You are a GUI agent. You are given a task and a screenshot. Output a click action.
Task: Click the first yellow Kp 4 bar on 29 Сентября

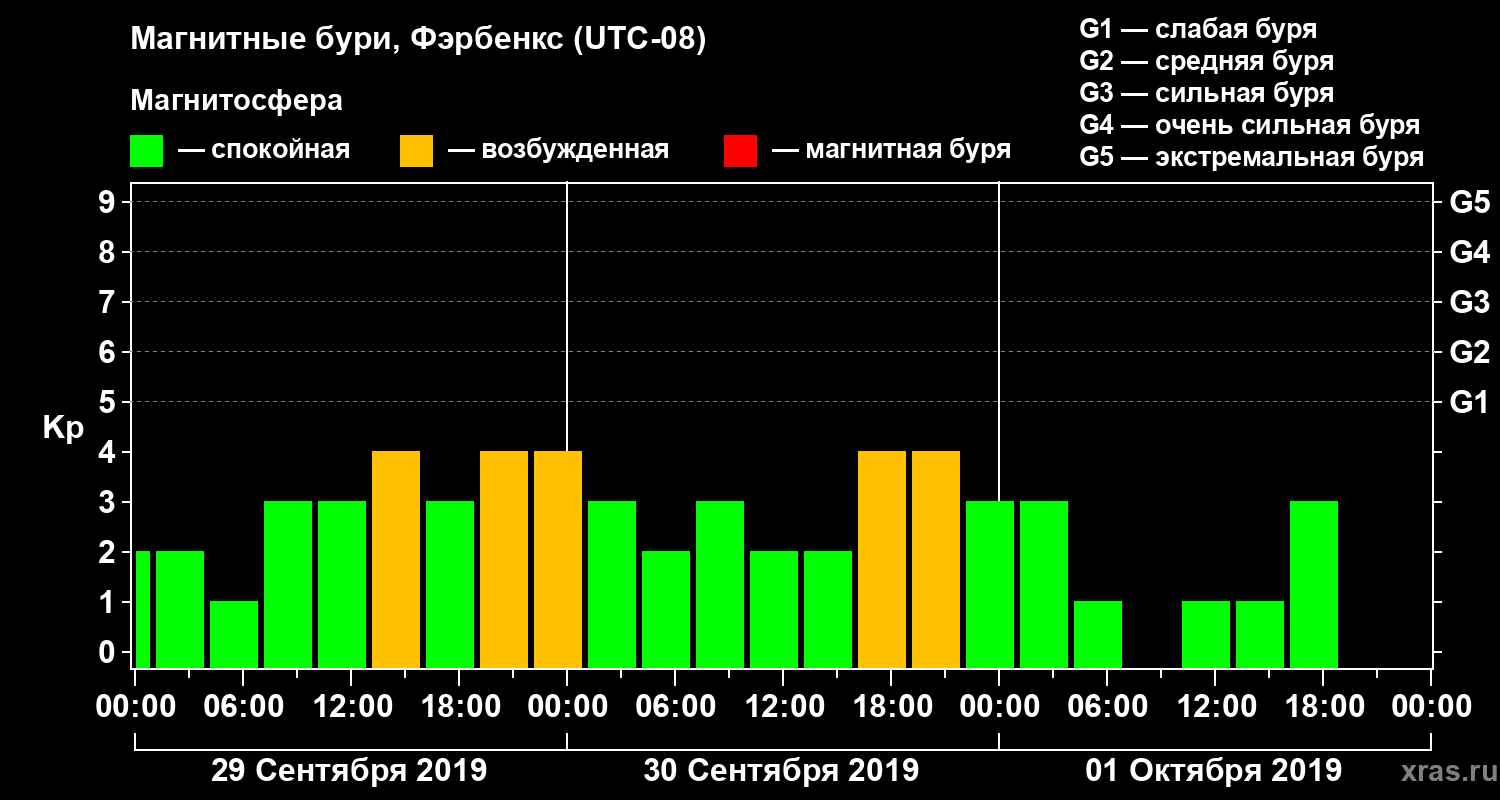pos(396,560)
